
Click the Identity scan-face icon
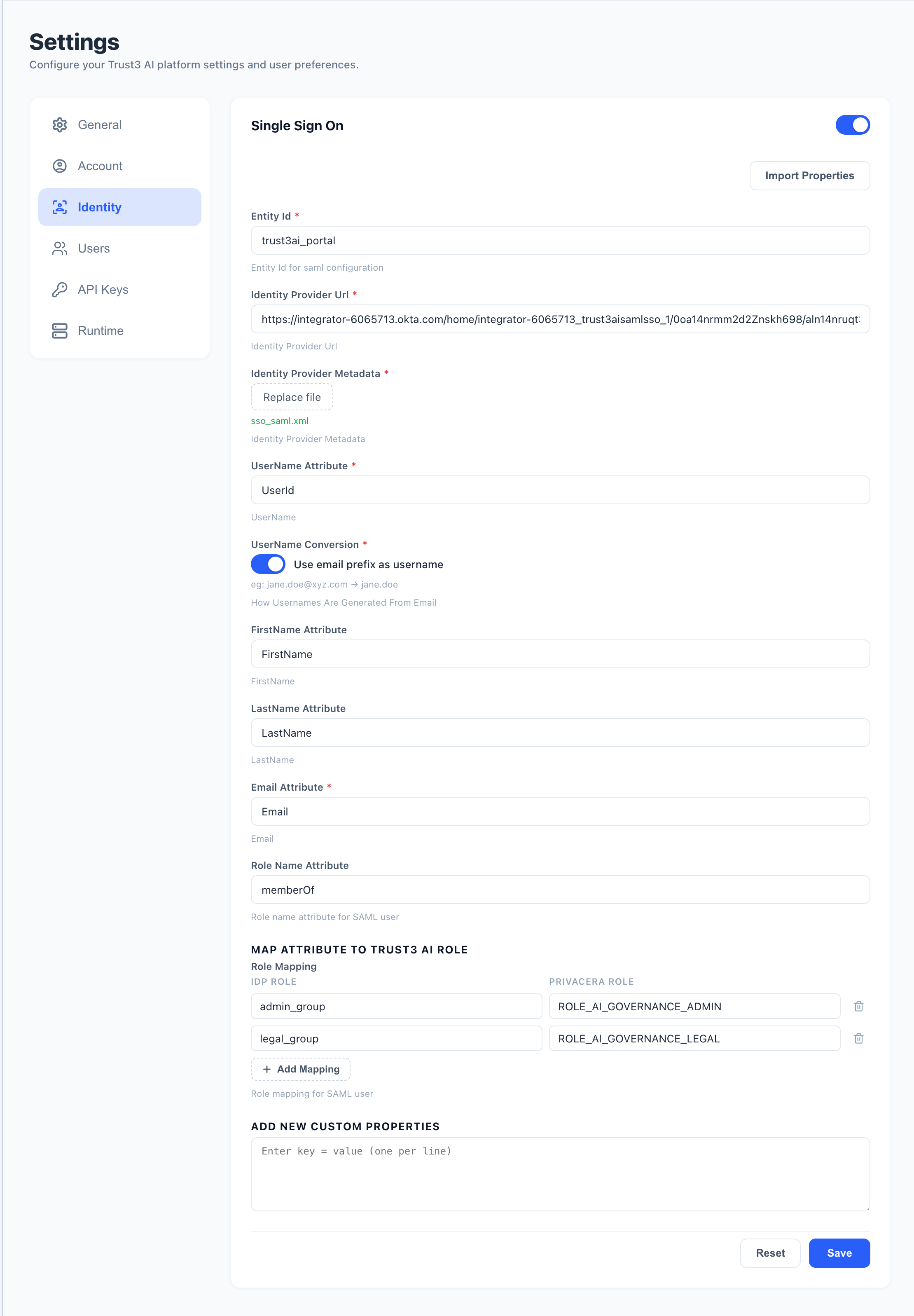[60, 207]
